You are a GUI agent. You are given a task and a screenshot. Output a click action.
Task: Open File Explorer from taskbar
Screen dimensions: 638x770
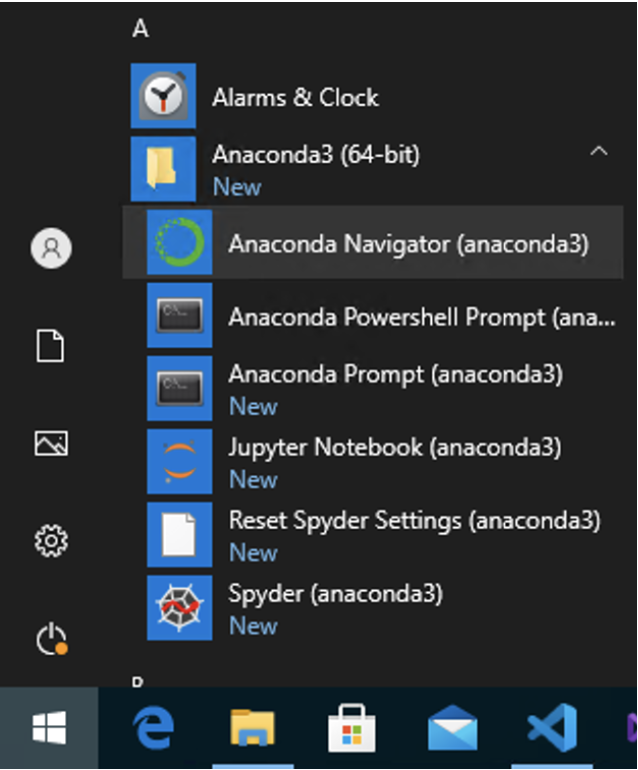[x=252, y=730]
